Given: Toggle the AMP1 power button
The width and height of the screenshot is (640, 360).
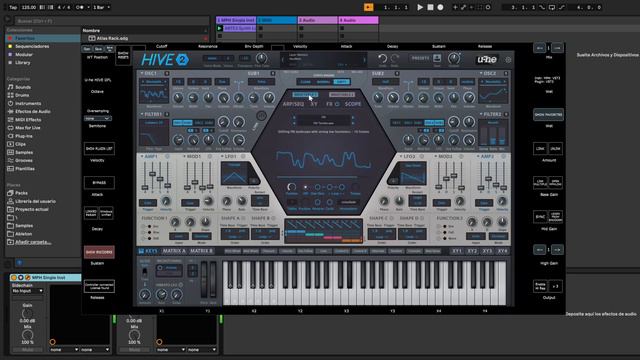Looking at the screenshot, I should [167, 156].
